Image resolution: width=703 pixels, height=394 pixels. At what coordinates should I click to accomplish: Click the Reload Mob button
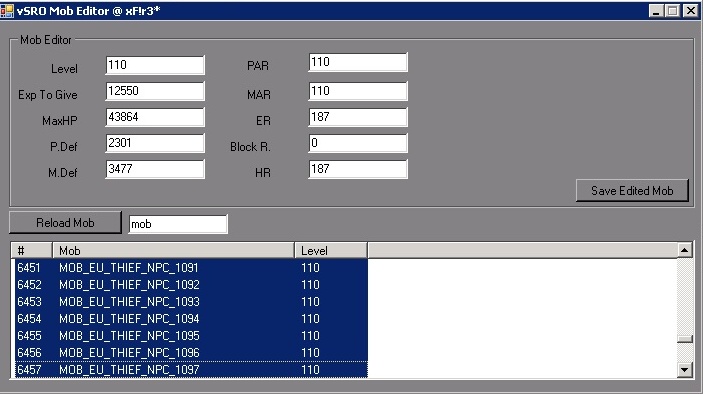tap(65, 222)
